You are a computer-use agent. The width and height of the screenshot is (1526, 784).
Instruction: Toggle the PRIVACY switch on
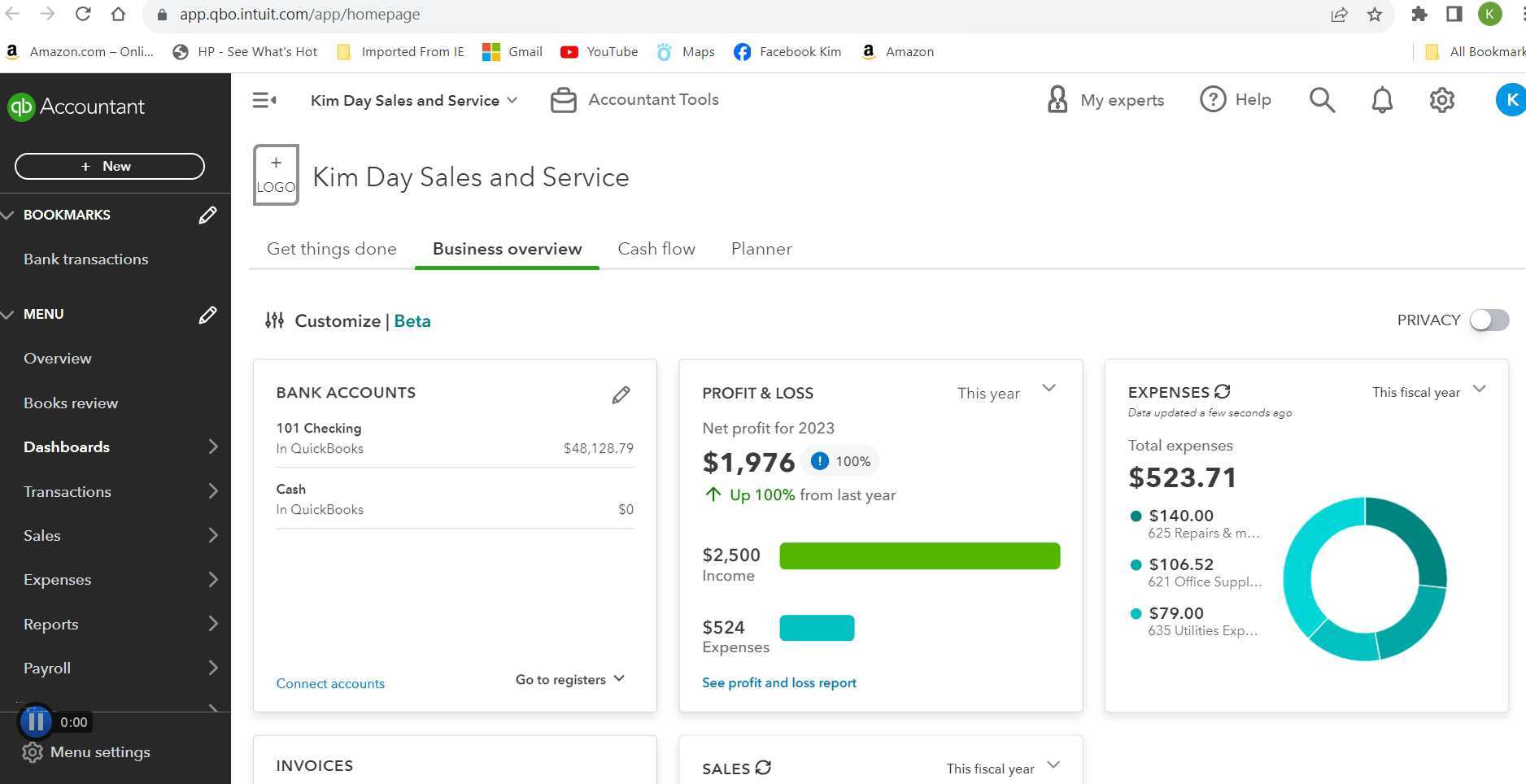(1489, 320)
